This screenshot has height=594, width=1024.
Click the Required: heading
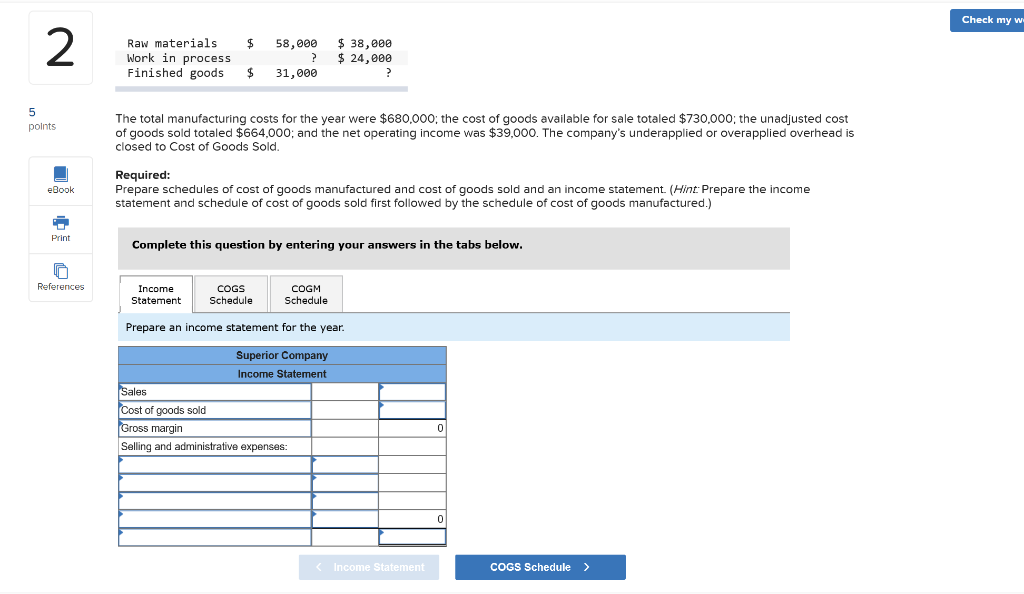coord(142,175)
